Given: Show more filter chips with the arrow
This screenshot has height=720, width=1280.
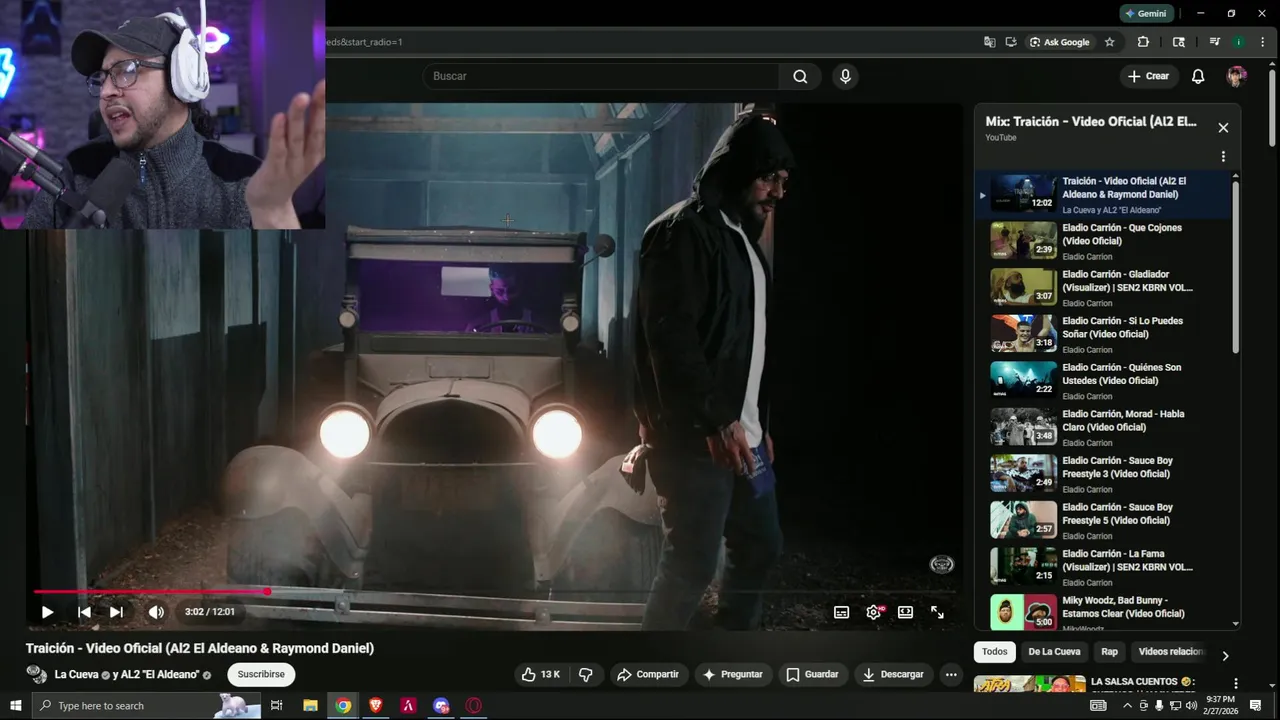Looking at the screenshot, I should click(x=1225, y=656).
